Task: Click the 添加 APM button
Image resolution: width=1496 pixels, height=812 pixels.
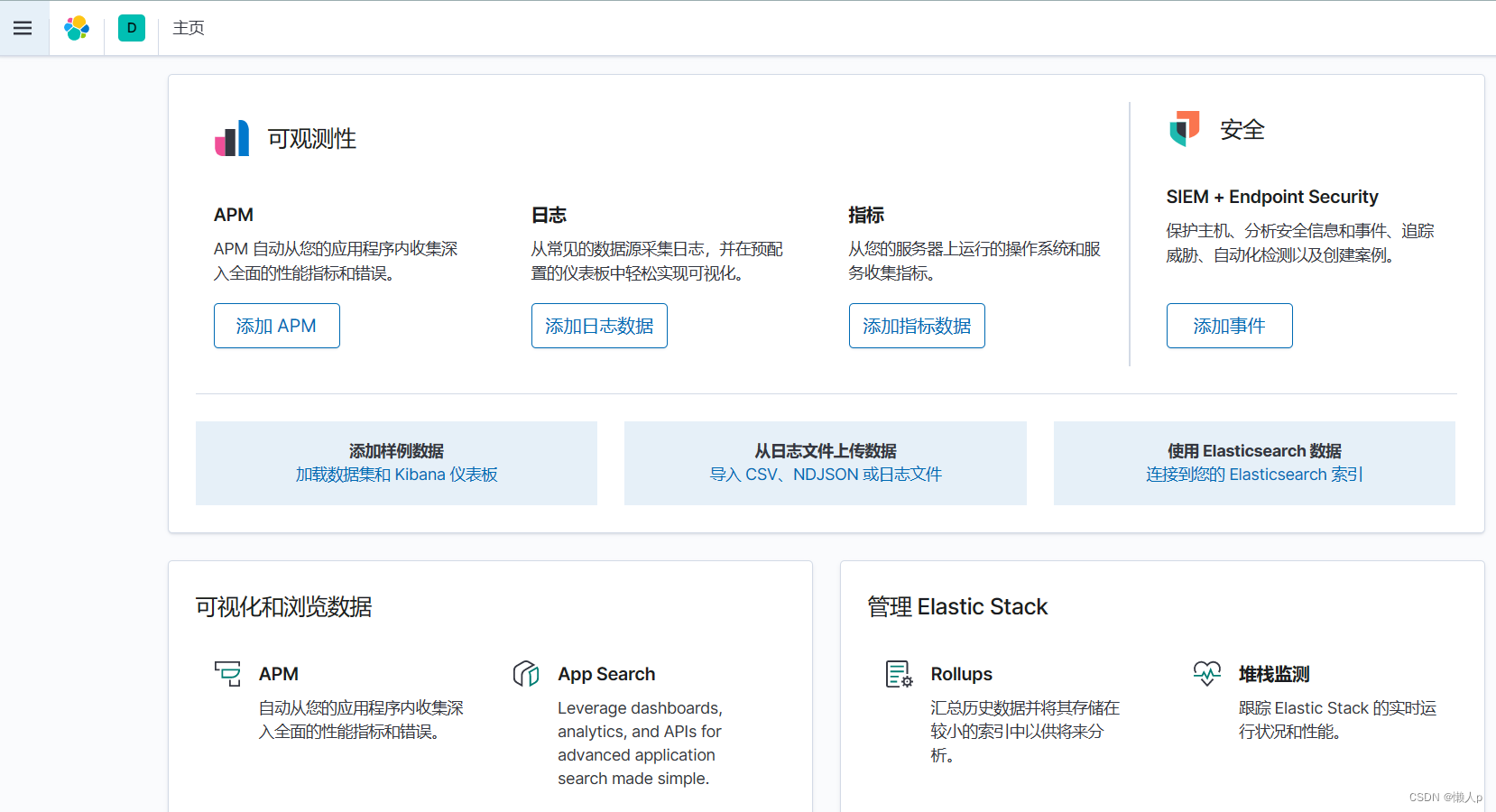Action: [x=277, y=326]
